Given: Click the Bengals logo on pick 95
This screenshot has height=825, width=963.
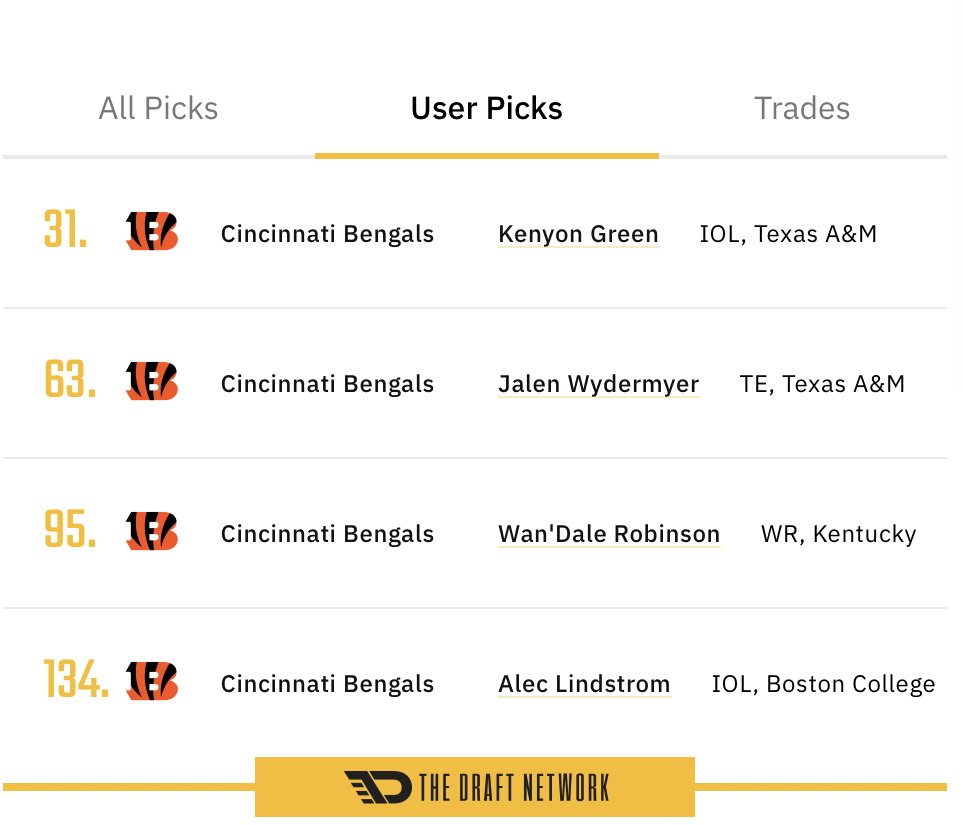Looking at the screenshot, I should [152, 531].
